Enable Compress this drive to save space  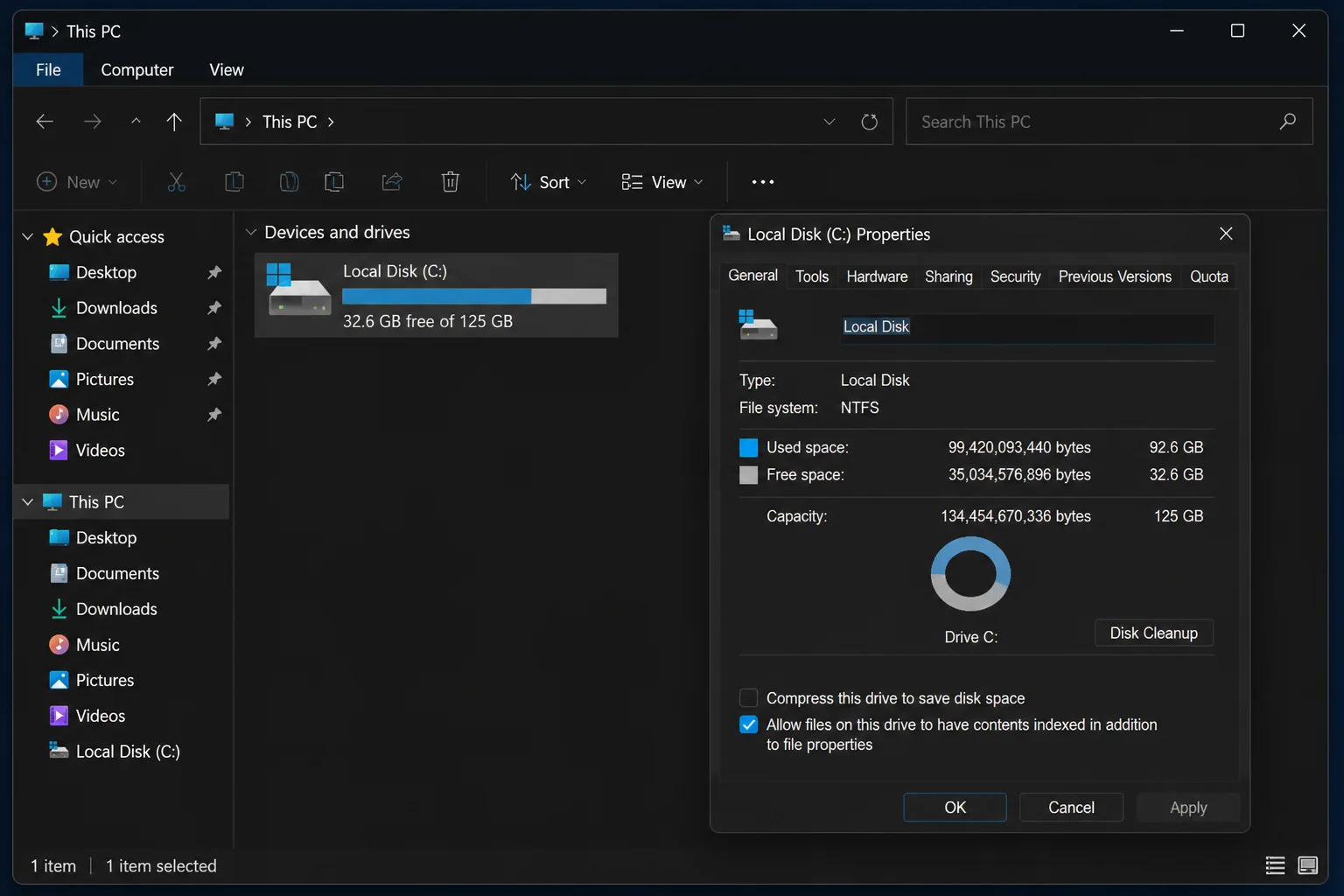[x=748, y=697]
